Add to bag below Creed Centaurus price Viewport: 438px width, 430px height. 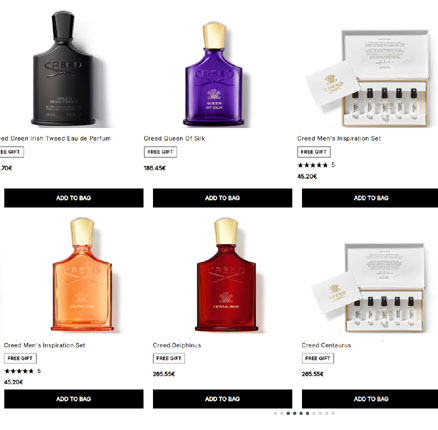pyautogui.click(x=370, y=399)
